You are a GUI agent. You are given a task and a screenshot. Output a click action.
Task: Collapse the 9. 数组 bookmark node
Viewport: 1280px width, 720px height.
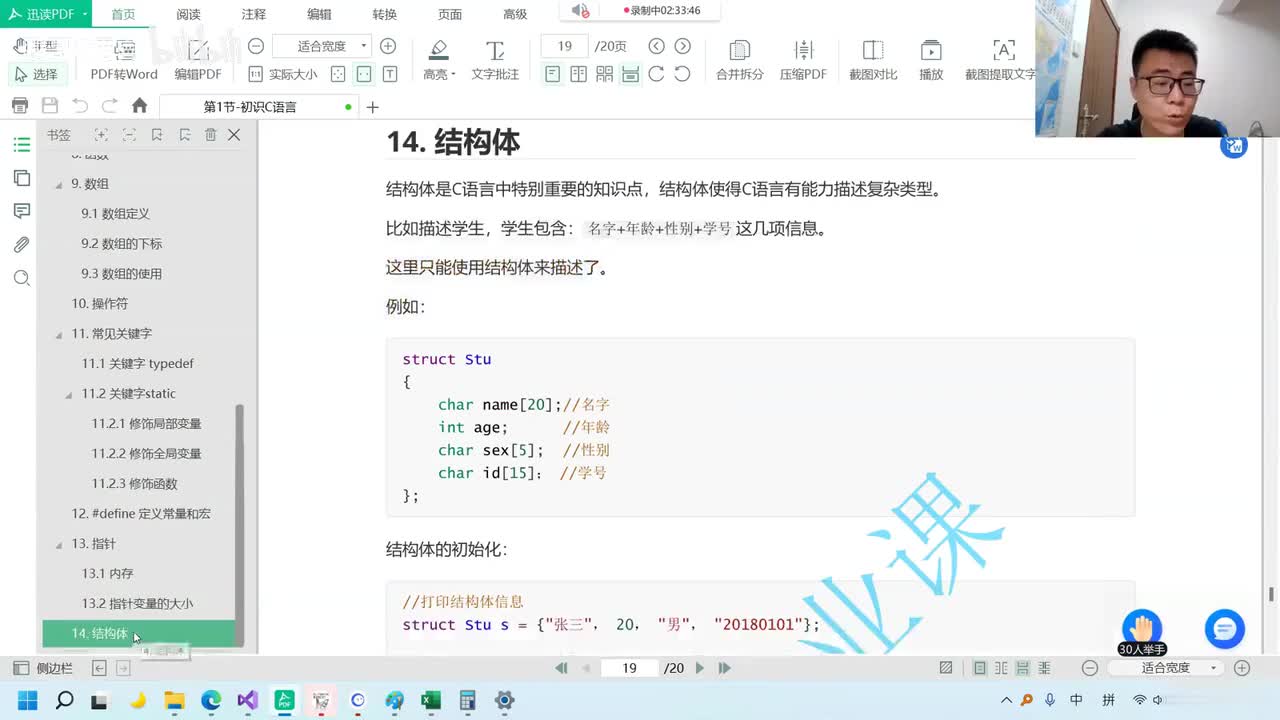(x=59, y=184)
